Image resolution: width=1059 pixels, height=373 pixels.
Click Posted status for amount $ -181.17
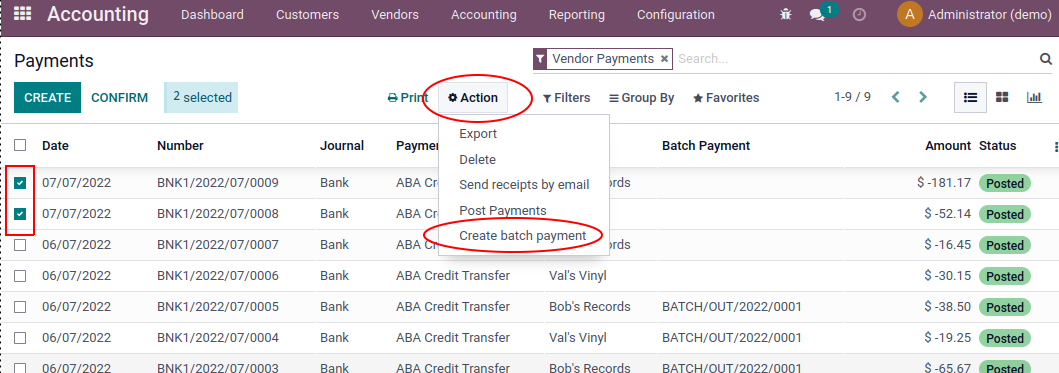tap(1005, 183)
